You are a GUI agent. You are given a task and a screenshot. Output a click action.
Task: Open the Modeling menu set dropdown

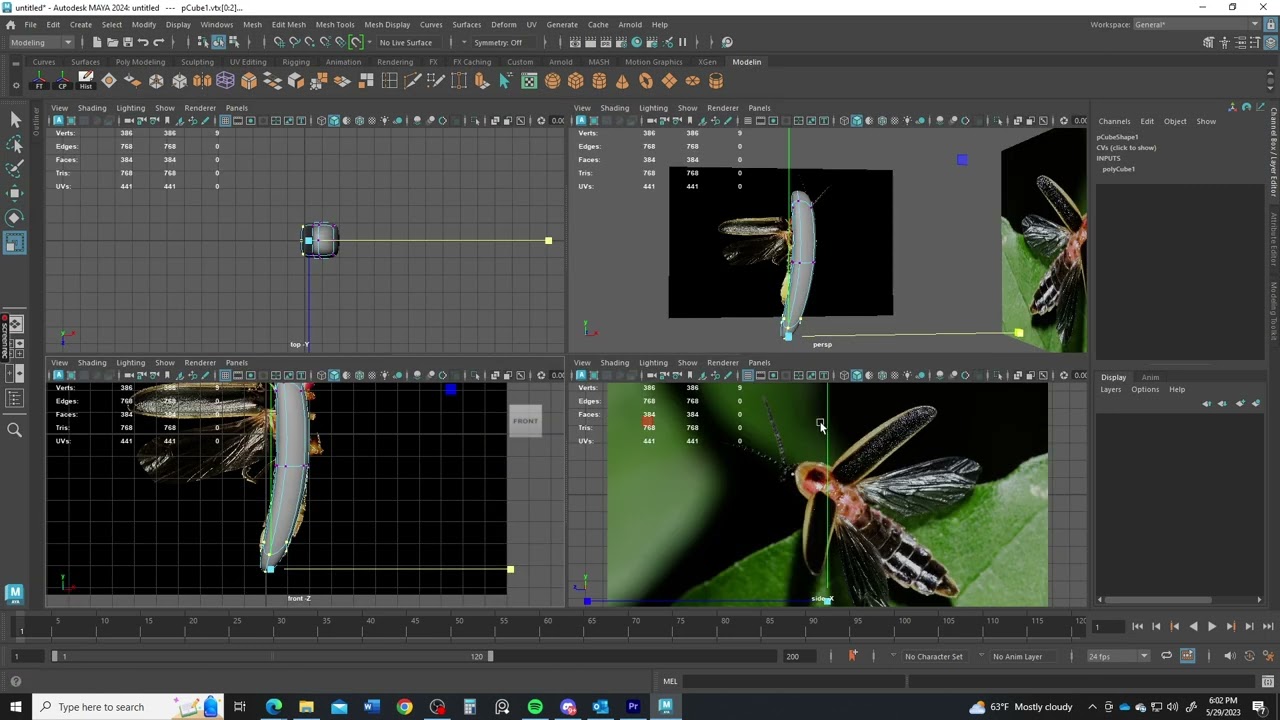click(41, 42)
